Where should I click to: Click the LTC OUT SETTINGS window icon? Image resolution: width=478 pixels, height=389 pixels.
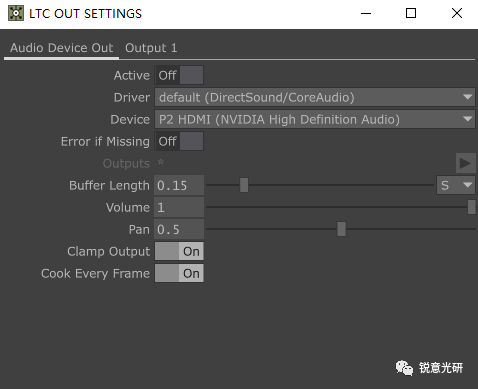[16, 13]
